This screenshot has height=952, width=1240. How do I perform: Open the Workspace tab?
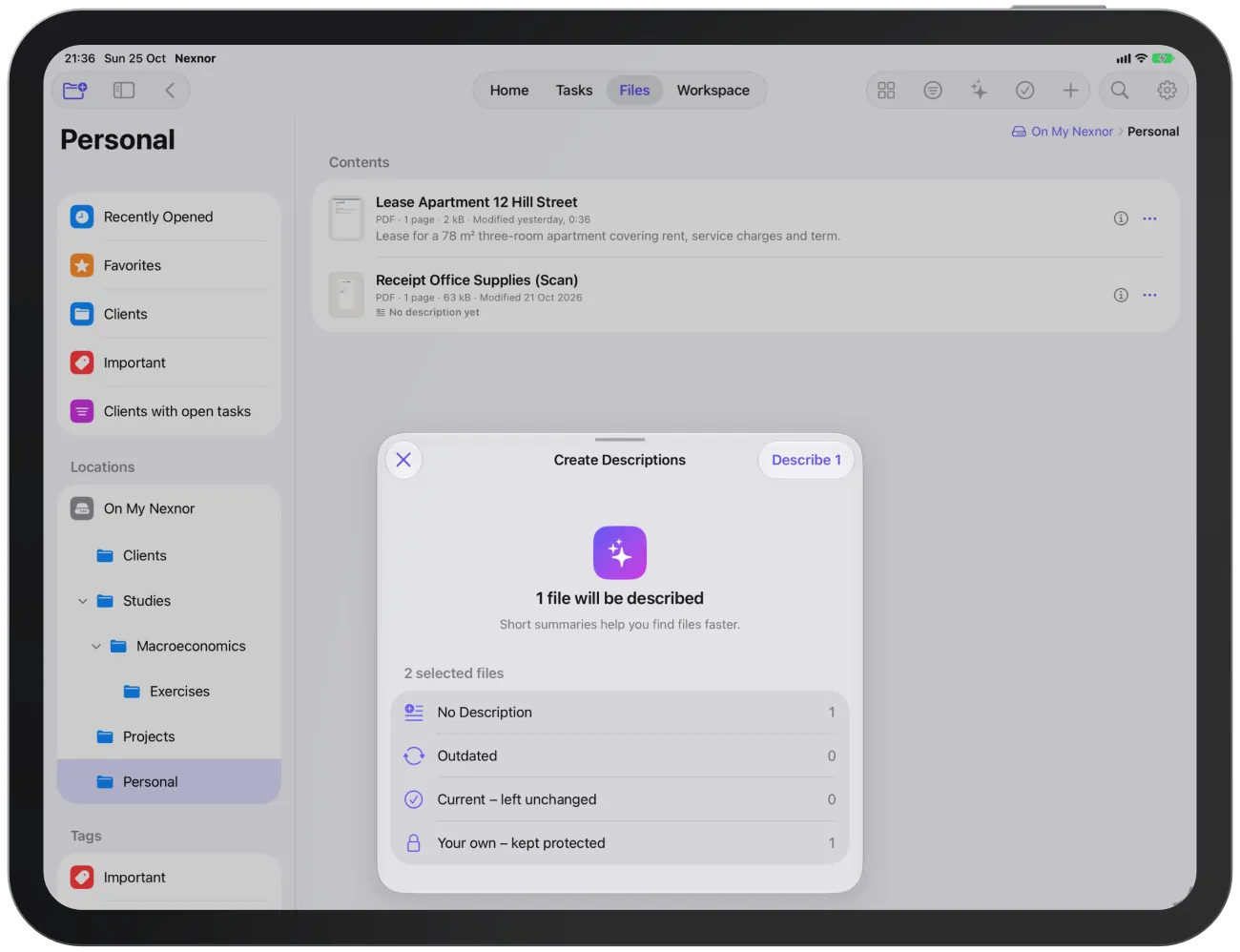[x=713, y=91]
